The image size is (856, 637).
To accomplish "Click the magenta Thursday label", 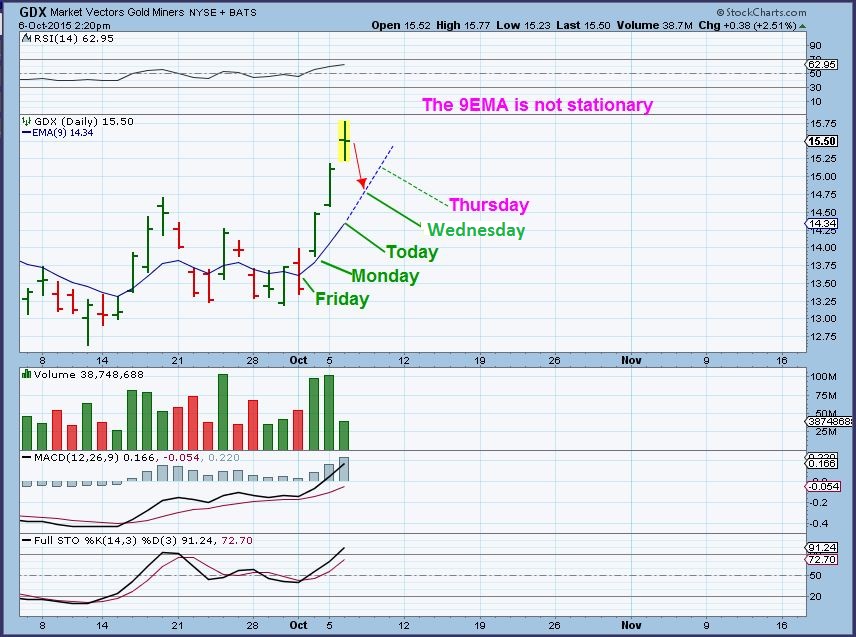I will tap(487, 204).
